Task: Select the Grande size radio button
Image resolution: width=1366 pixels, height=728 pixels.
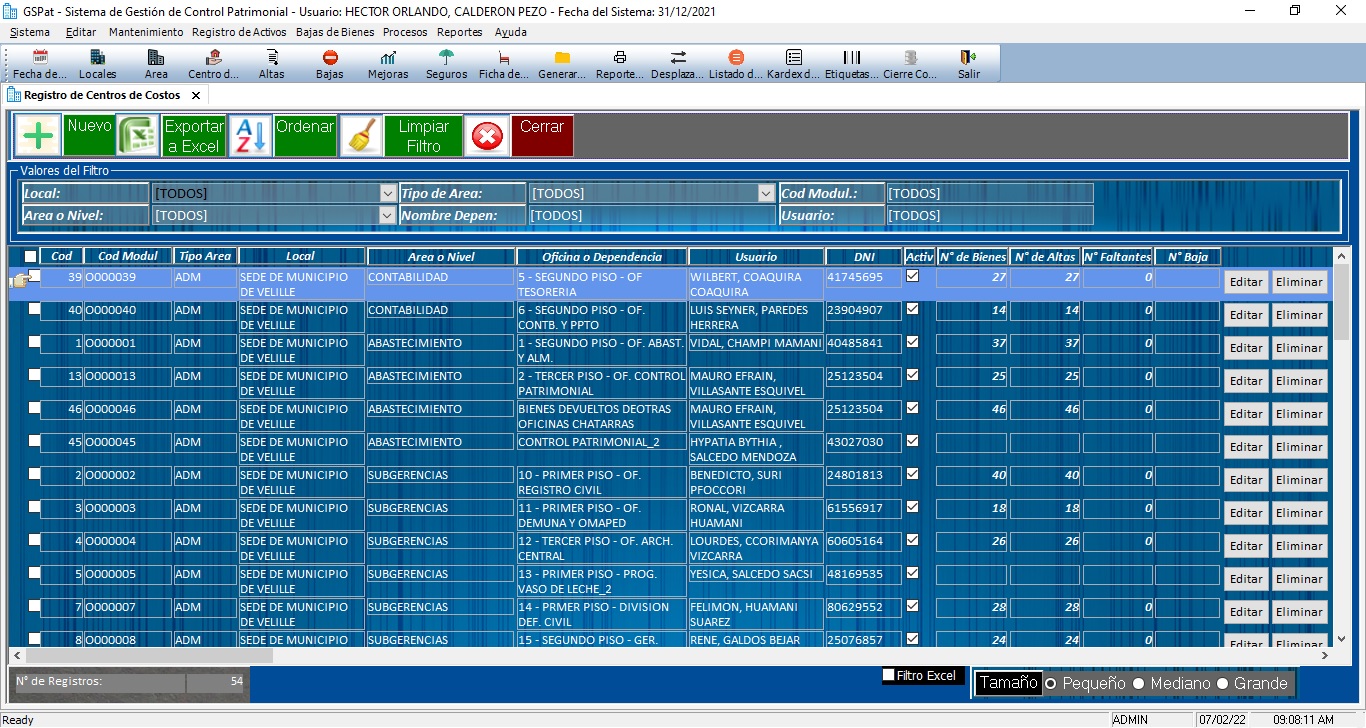Action: [1222, 683]
